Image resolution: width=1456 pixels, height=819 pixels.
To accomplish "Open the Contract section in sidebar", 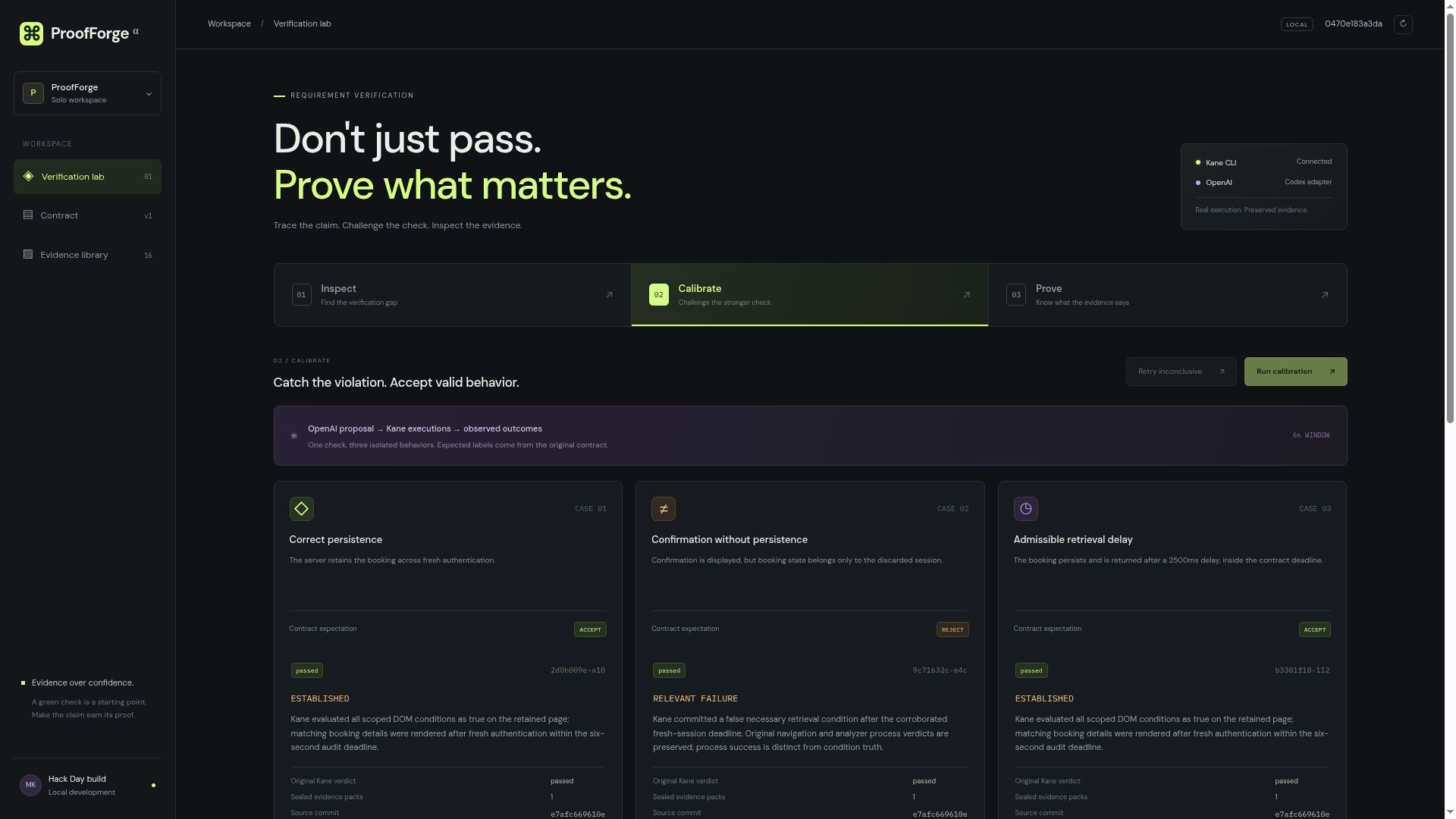I will pos(87,215).
